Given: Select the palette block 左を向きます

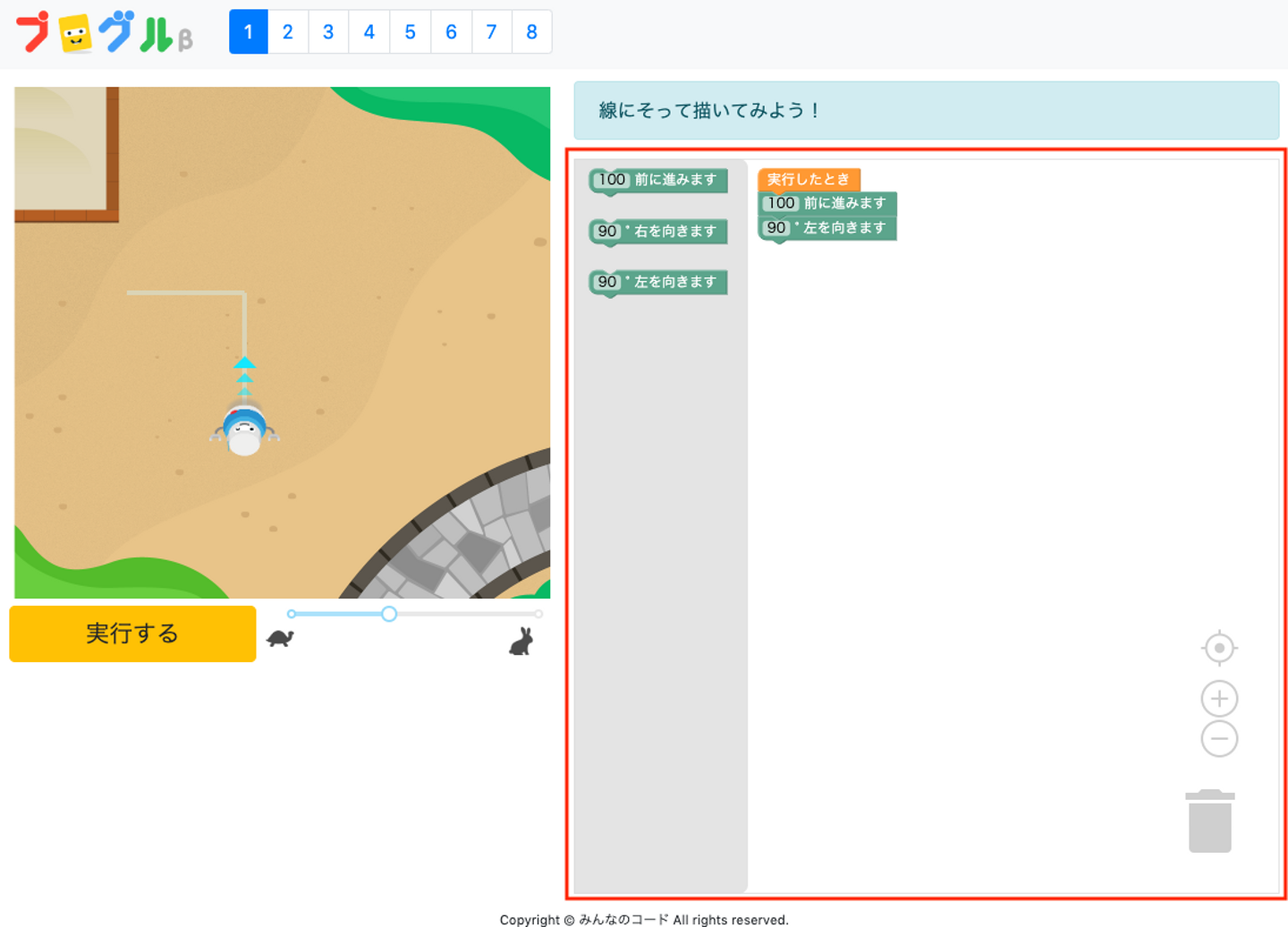Looking at the screenshot, I should 658,283.
